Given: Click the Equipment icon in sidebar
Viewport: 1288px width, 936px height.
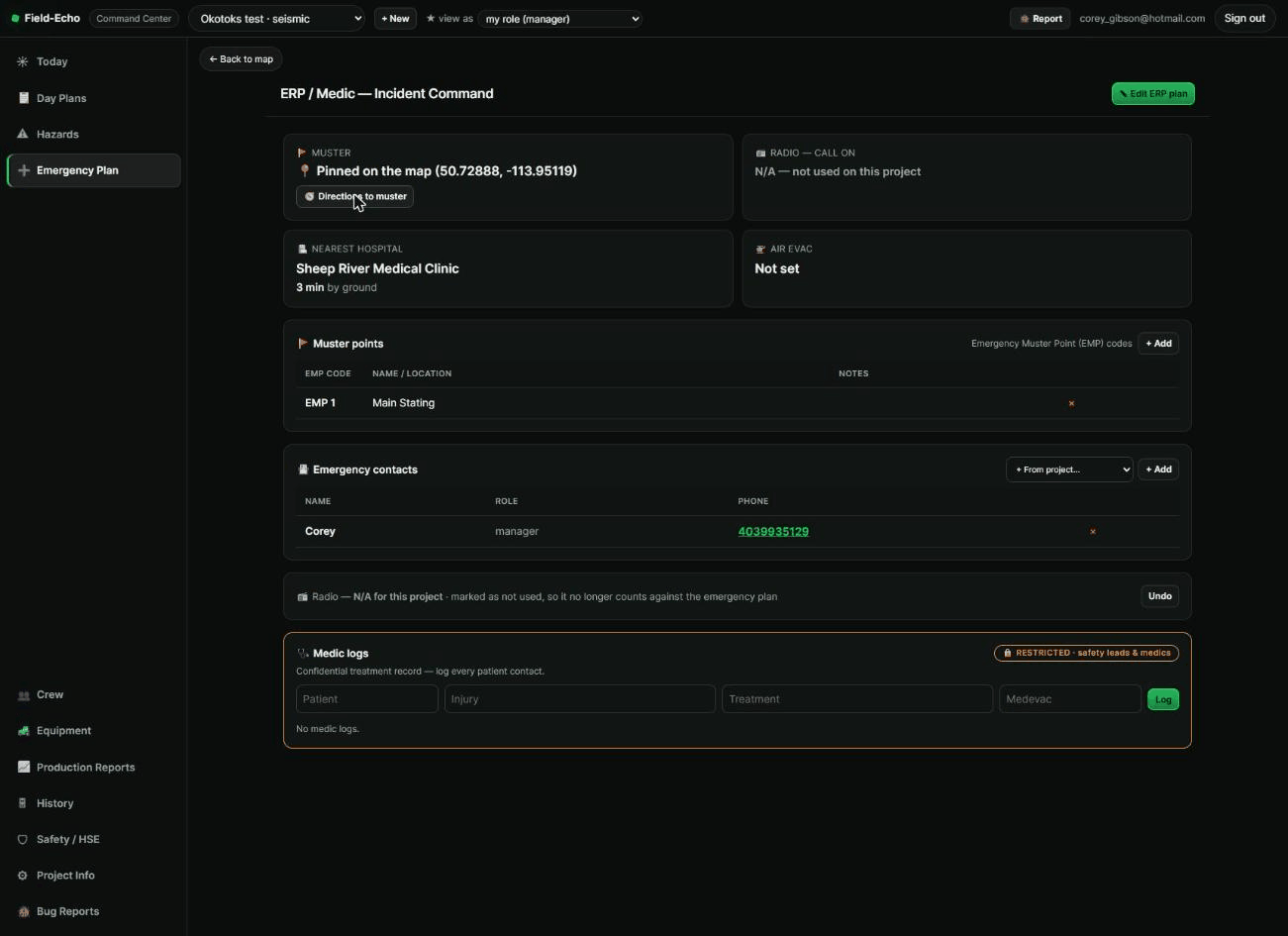Looking at the screenshot, I should pos(23,731).
